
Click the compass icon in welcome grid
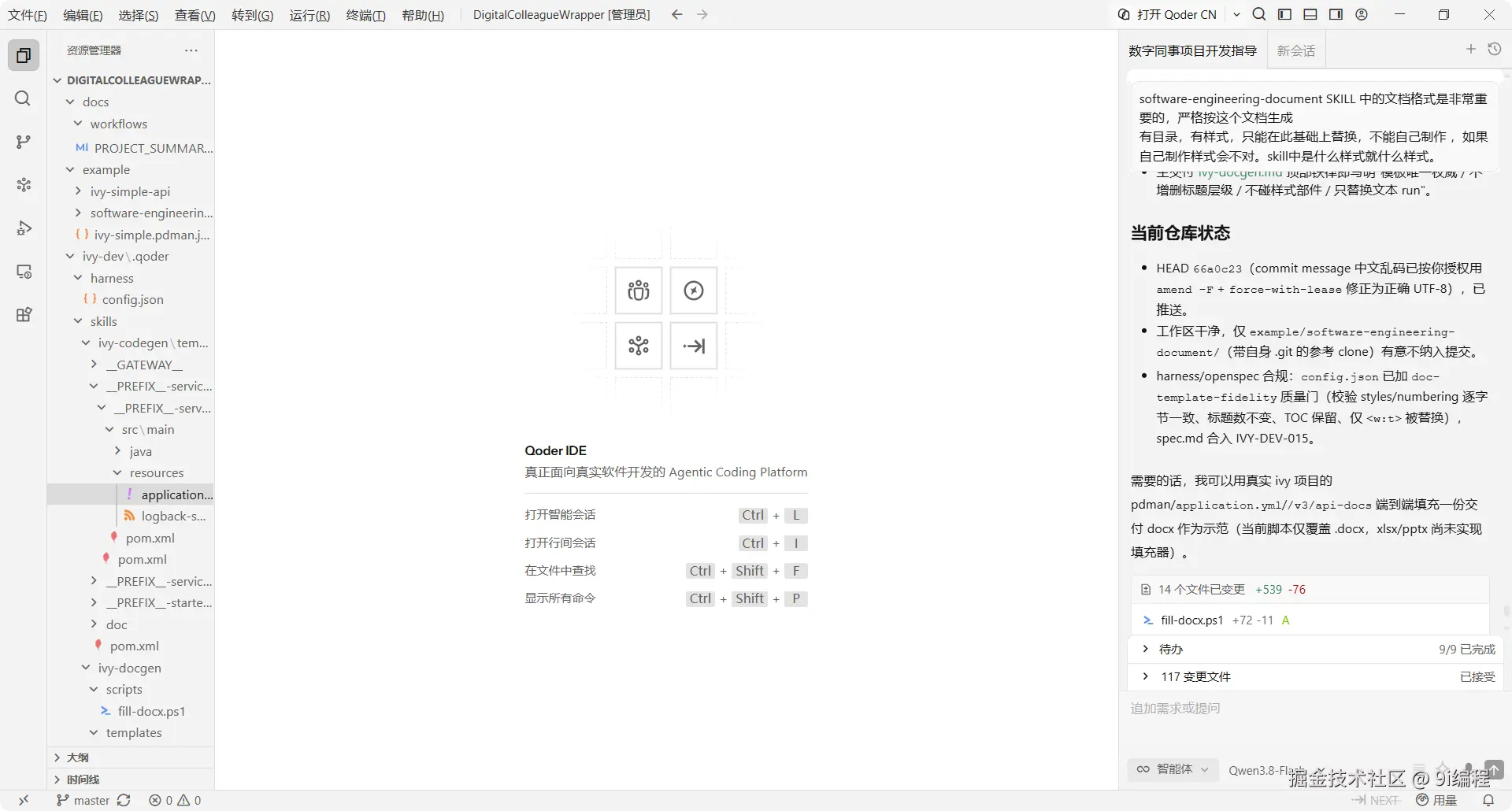694,291
